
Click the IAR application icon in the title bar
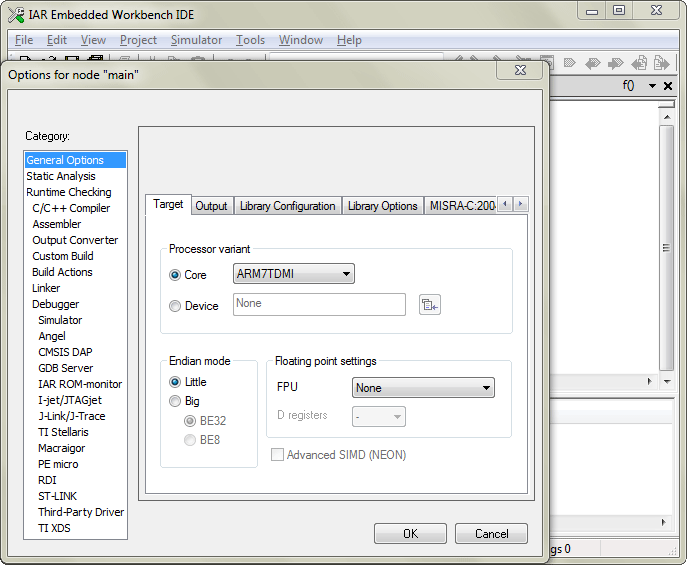16,14
